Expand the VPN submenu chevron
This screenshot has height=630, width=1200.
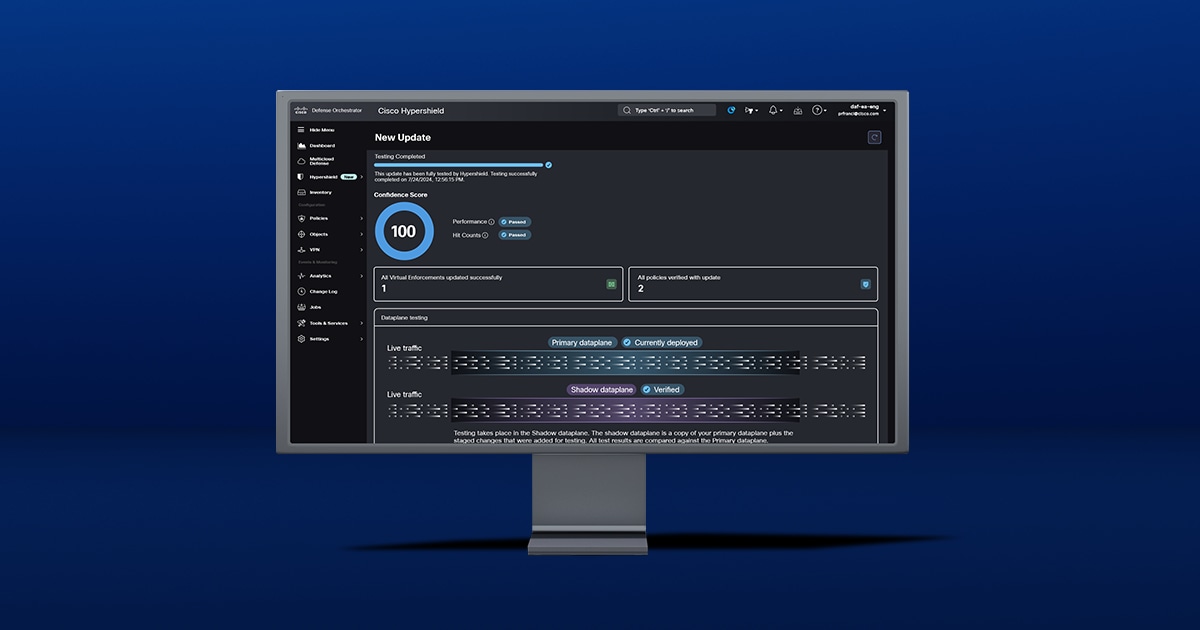coord(361,249)
